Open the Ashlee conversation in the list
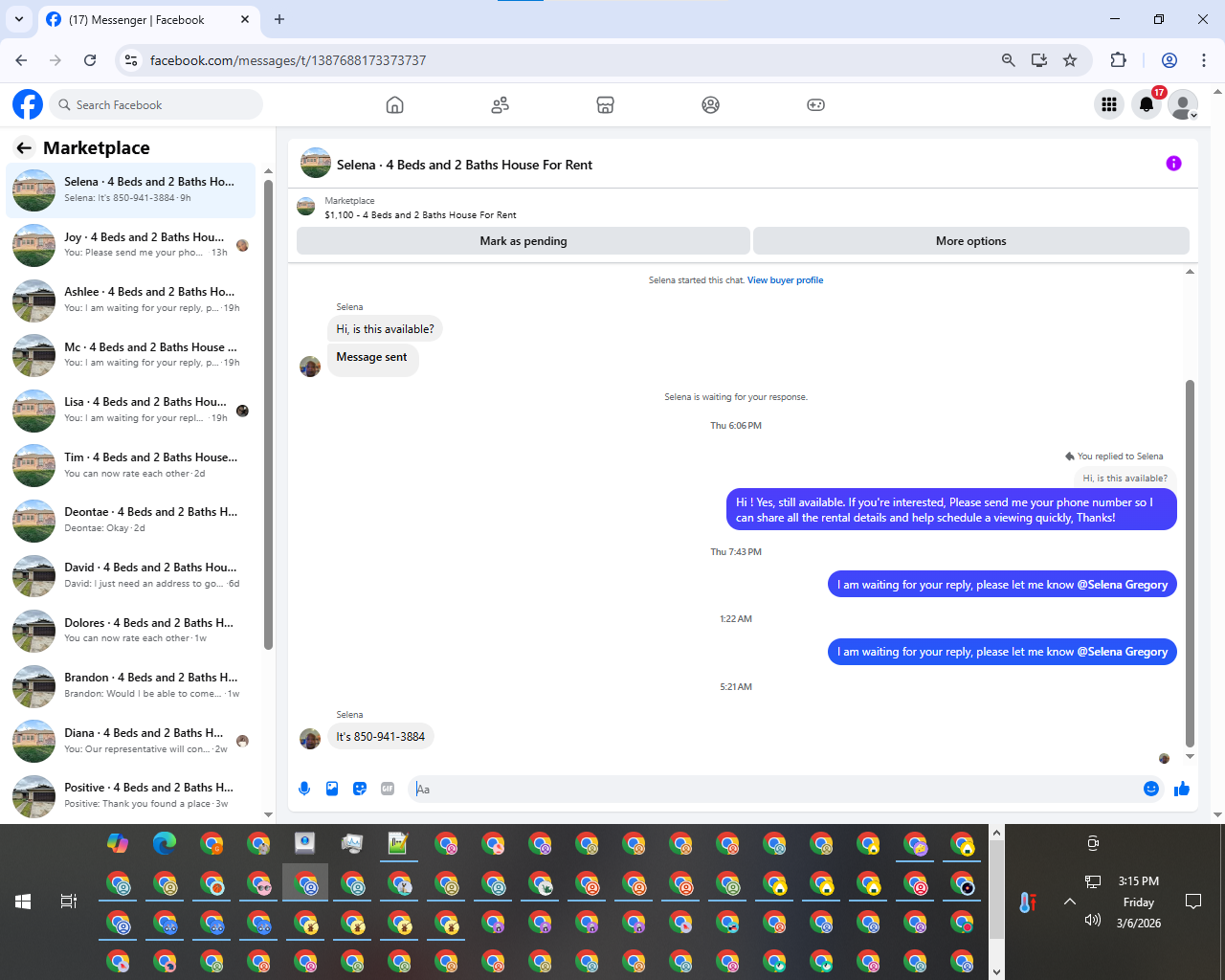Screen dimensions: 1225x980 pos(131,300)
